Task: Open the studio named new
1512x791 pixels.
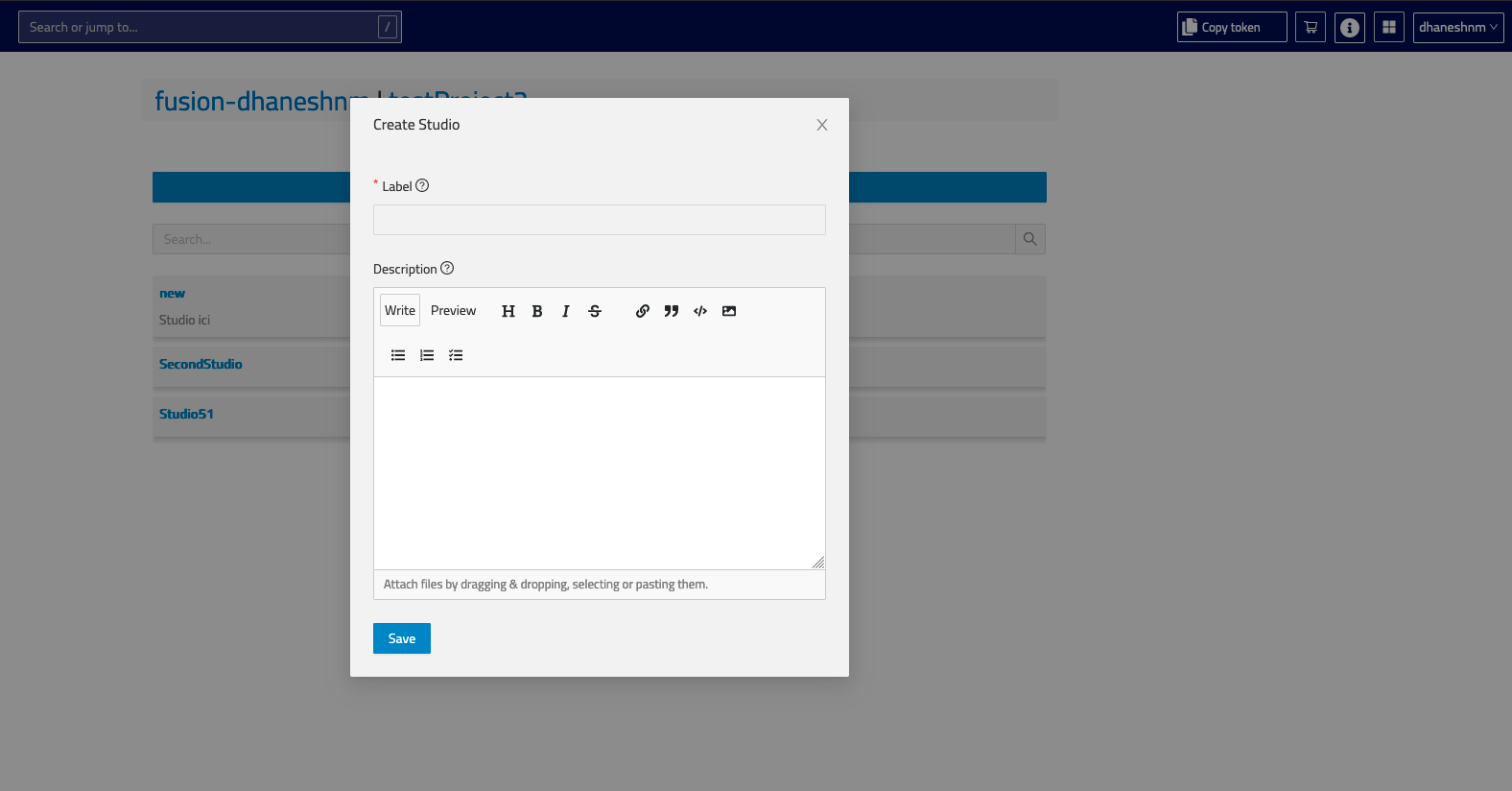Action: [173, 293]
